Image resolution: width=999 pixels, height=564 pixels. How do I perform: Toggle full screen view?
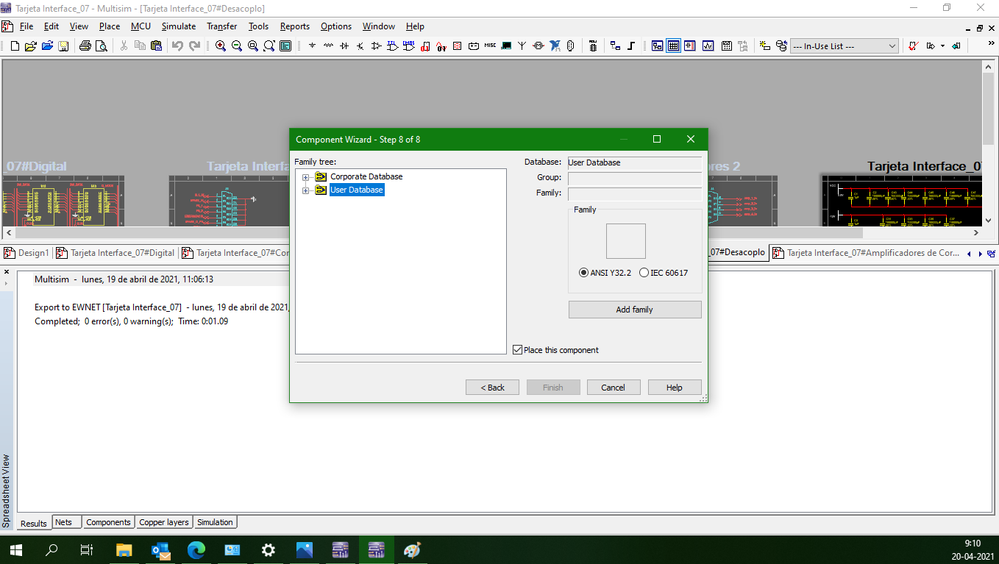click(x=285, y=46)
